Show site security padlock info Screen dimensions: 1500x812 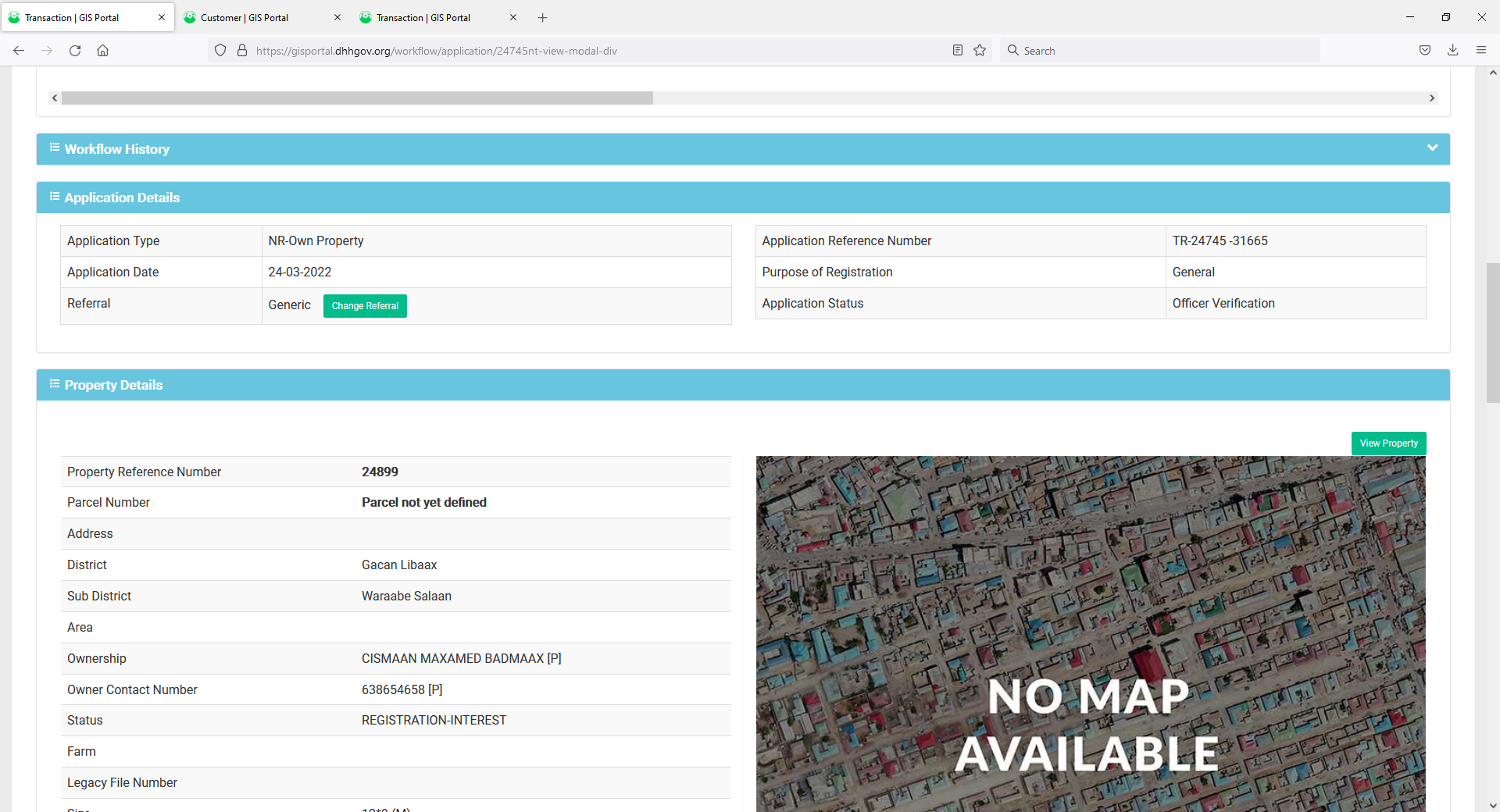(x=242, y=51)
